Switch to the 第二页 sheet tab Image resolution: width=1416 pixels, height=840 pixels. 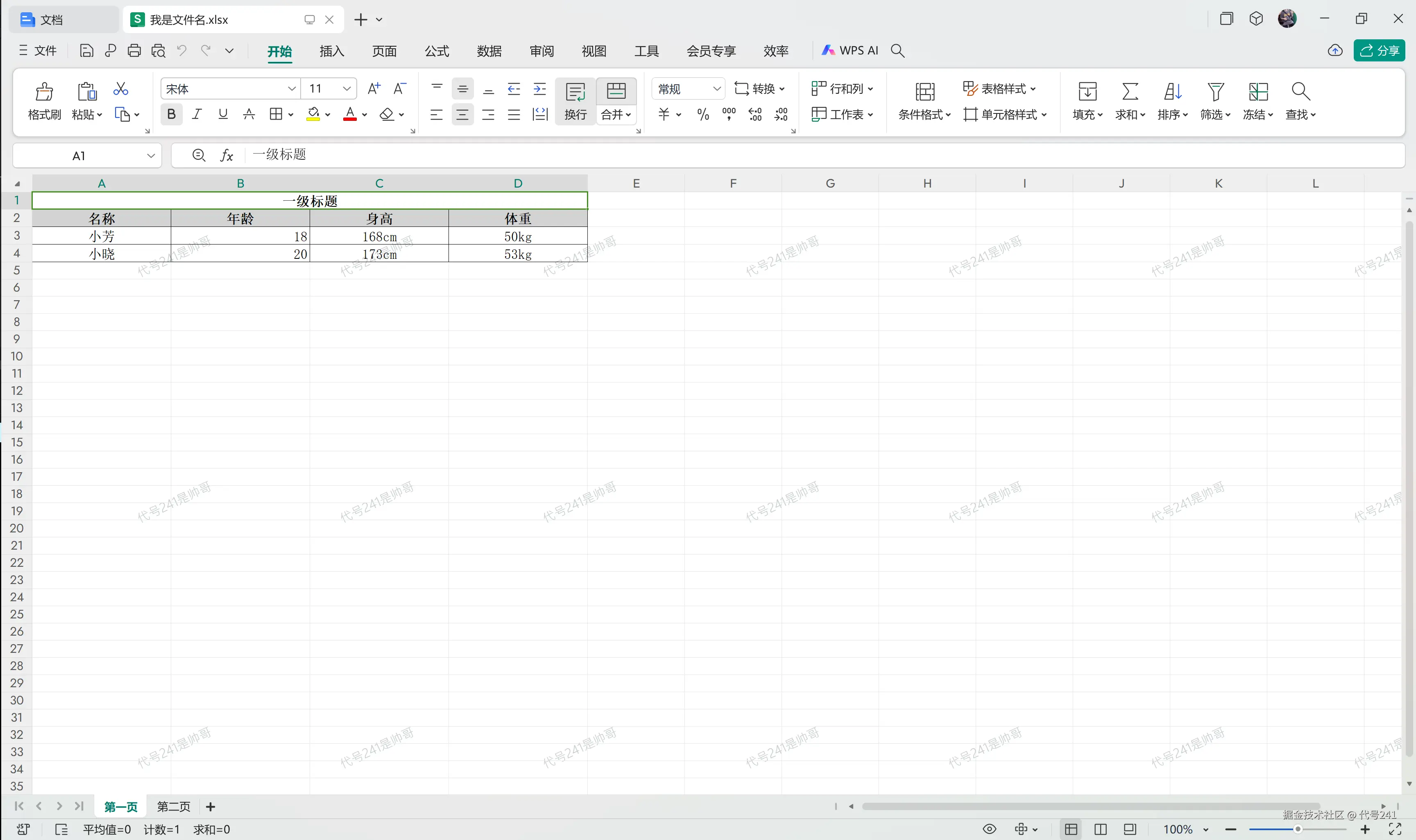tap(173, 806)
